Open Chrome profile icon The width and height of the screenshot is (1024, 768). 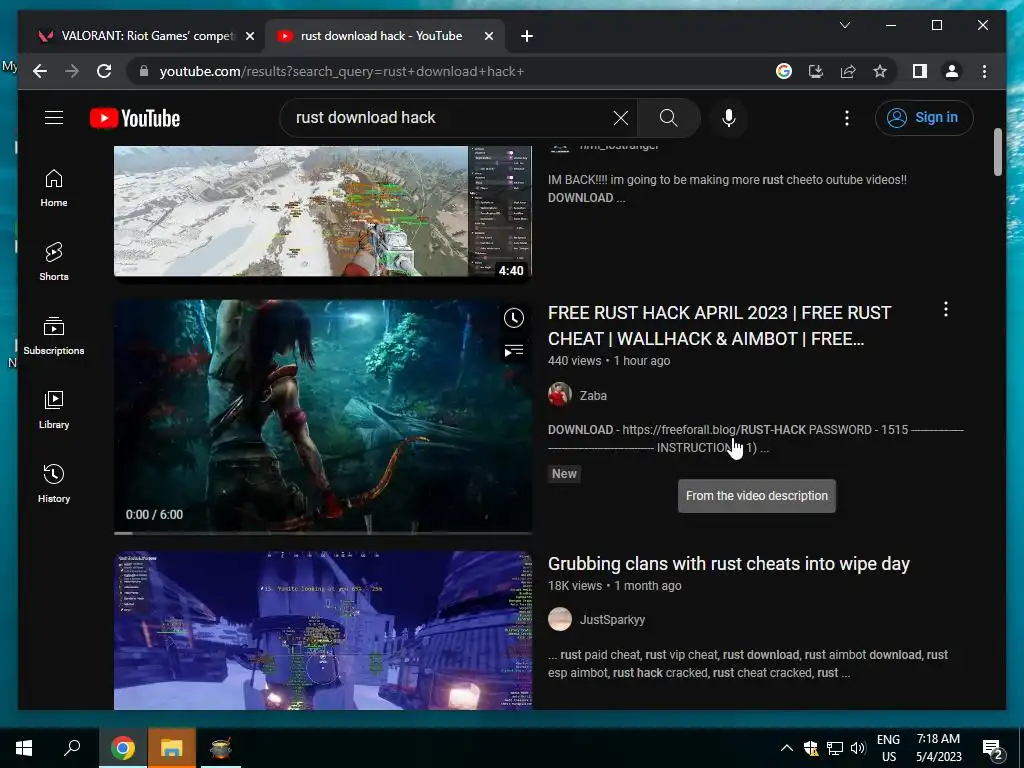[952, 71]
